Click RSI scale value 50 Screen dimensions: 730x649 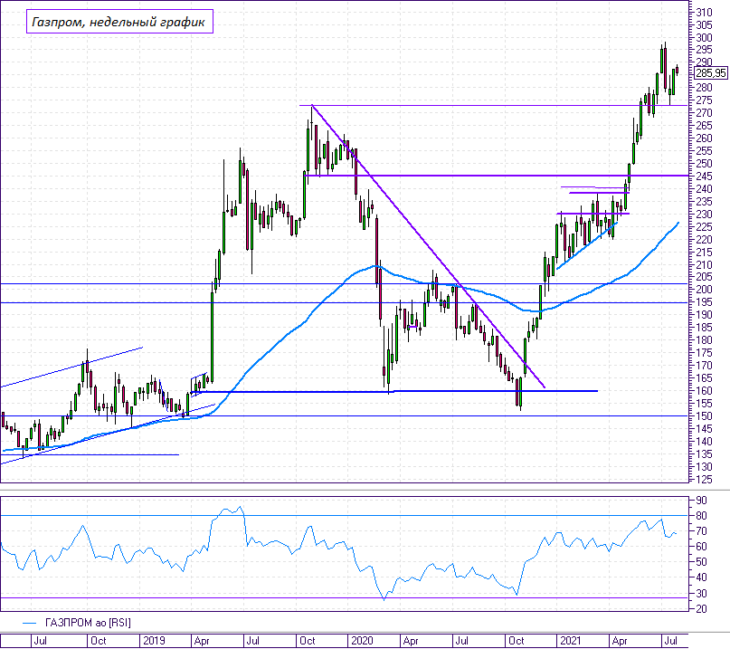[x=701, y=561]
